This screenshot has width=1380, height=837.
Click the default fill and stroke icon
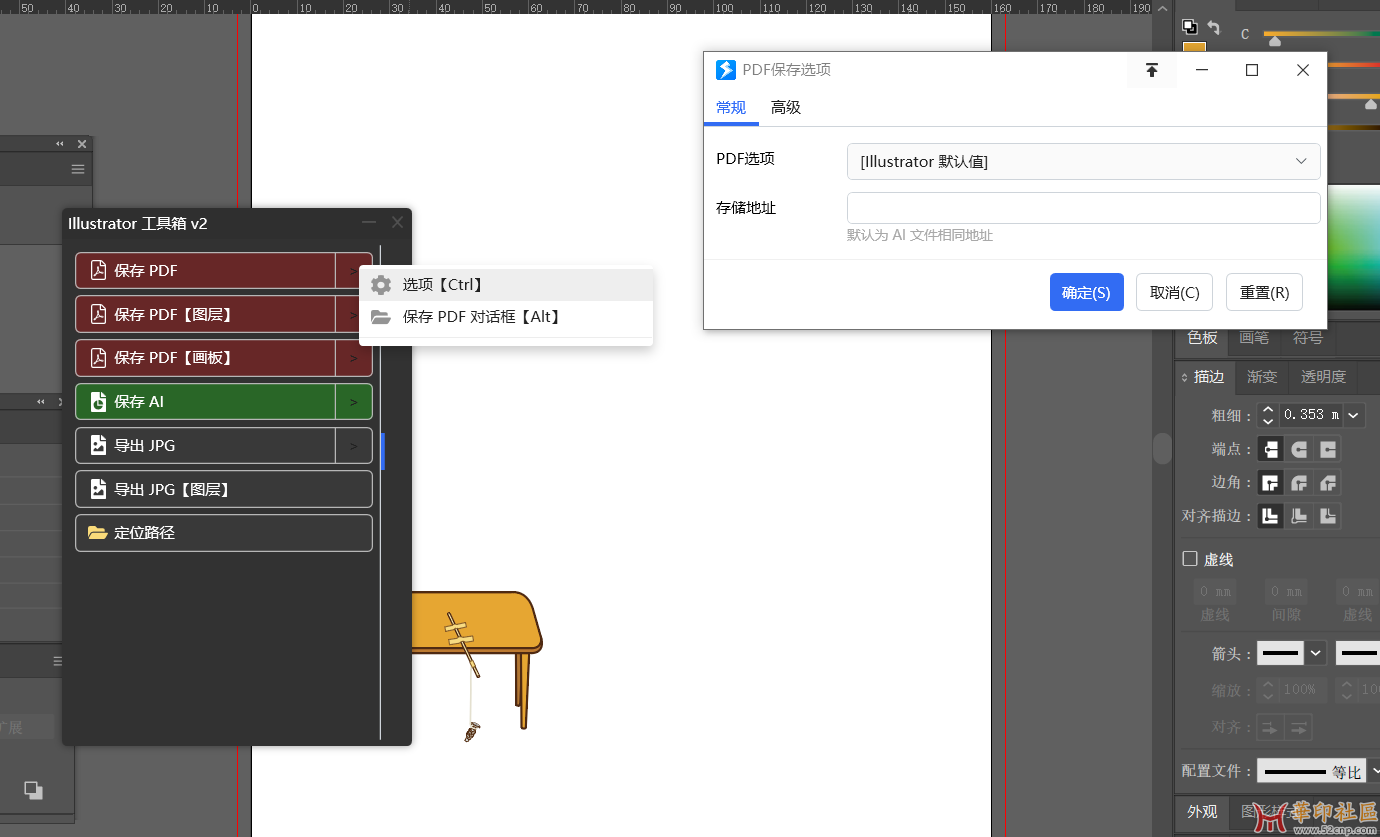(x=1190, y=27)
